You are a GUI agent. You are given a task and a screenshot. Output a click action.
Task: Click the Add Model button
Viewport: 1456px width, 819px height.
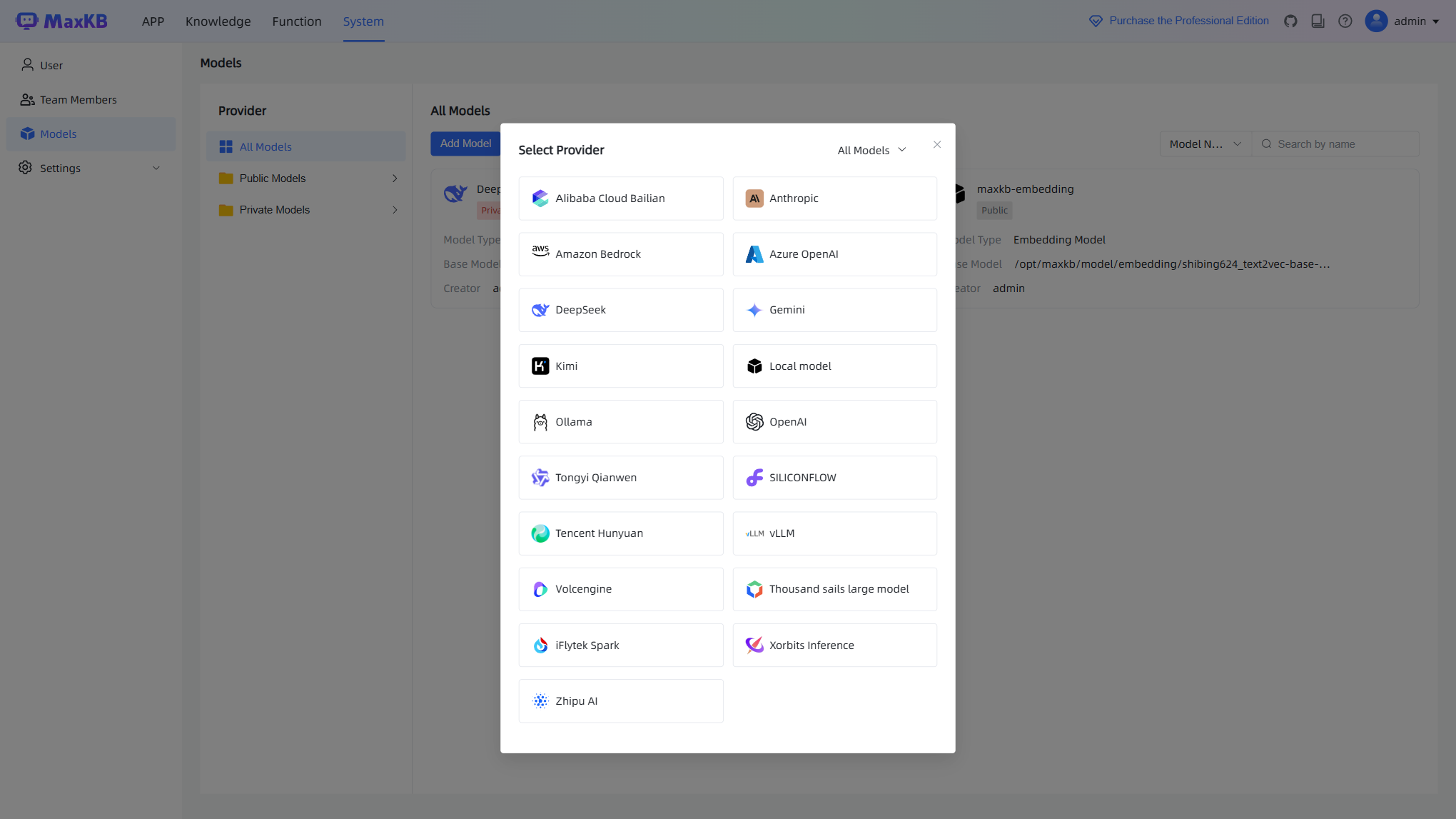[x=465, y=143]
